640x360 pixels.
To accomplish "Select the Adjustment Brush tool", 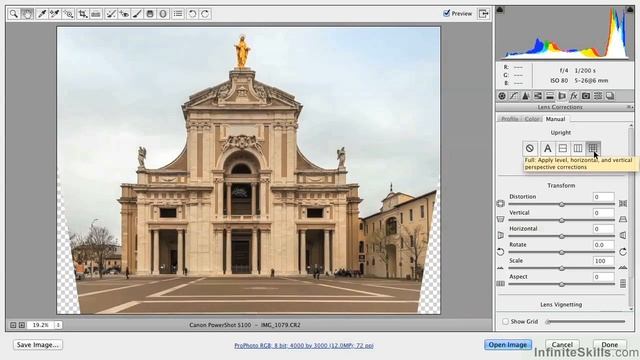I will point(137,14).
